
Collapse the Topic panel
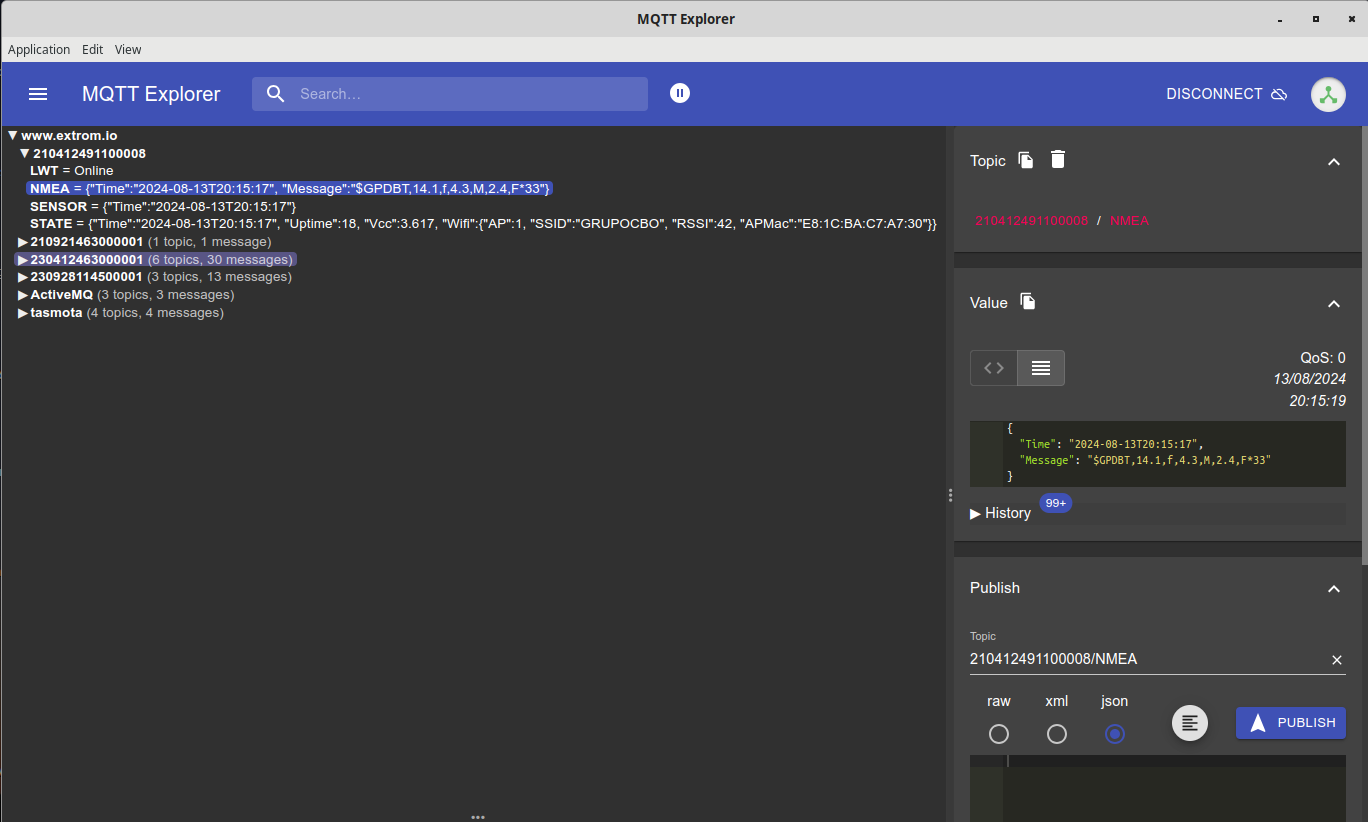[x=1333, y=161]
